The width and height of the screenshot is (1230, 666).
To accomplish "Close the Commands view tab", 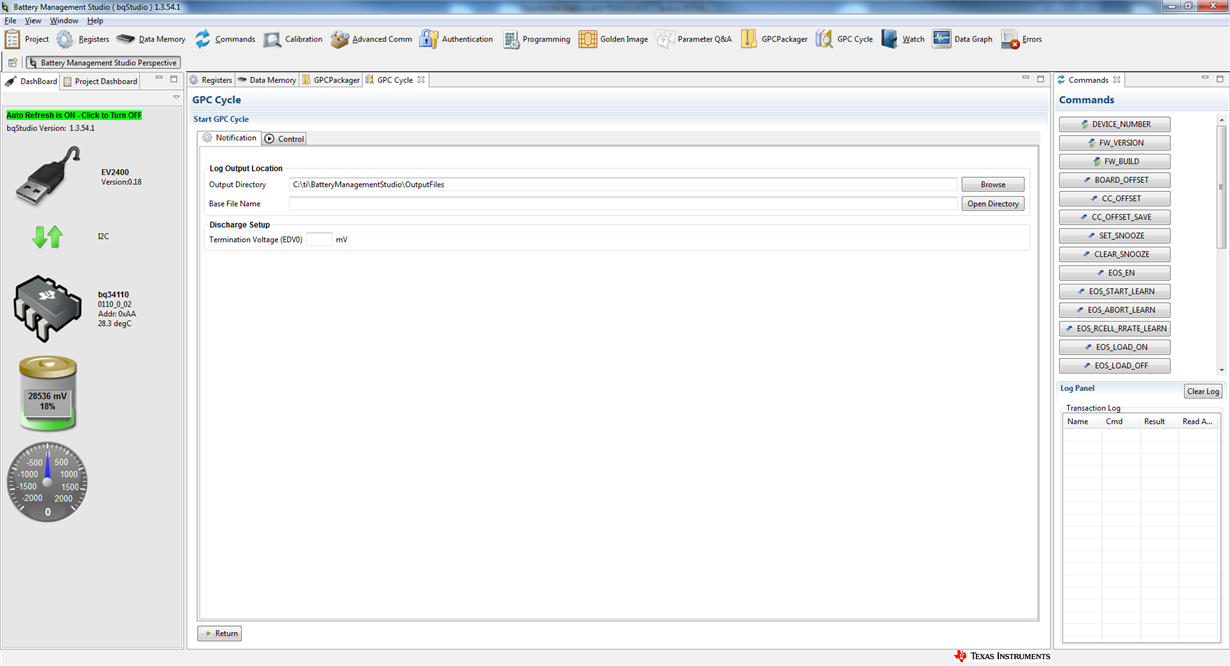I will coord(1117,80).
